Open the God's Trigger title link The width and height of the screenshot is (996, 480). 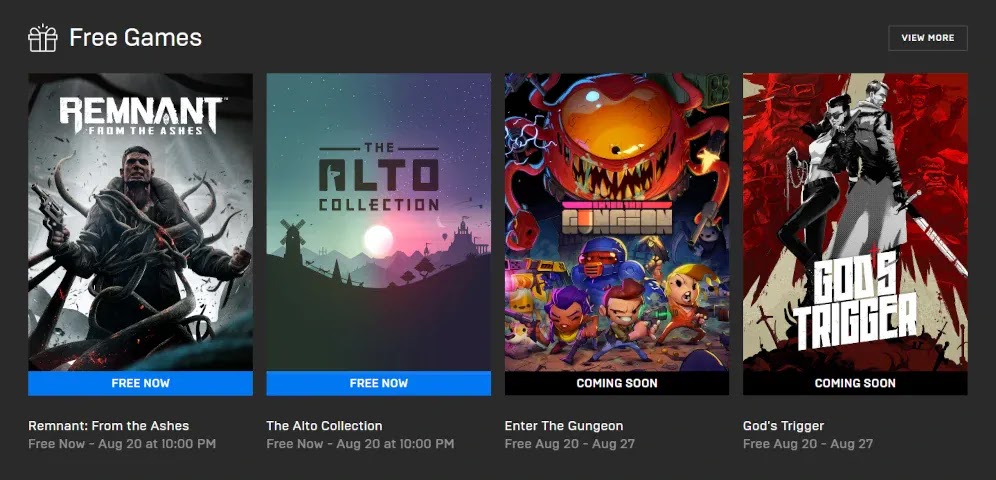click(x=783, y=426)
